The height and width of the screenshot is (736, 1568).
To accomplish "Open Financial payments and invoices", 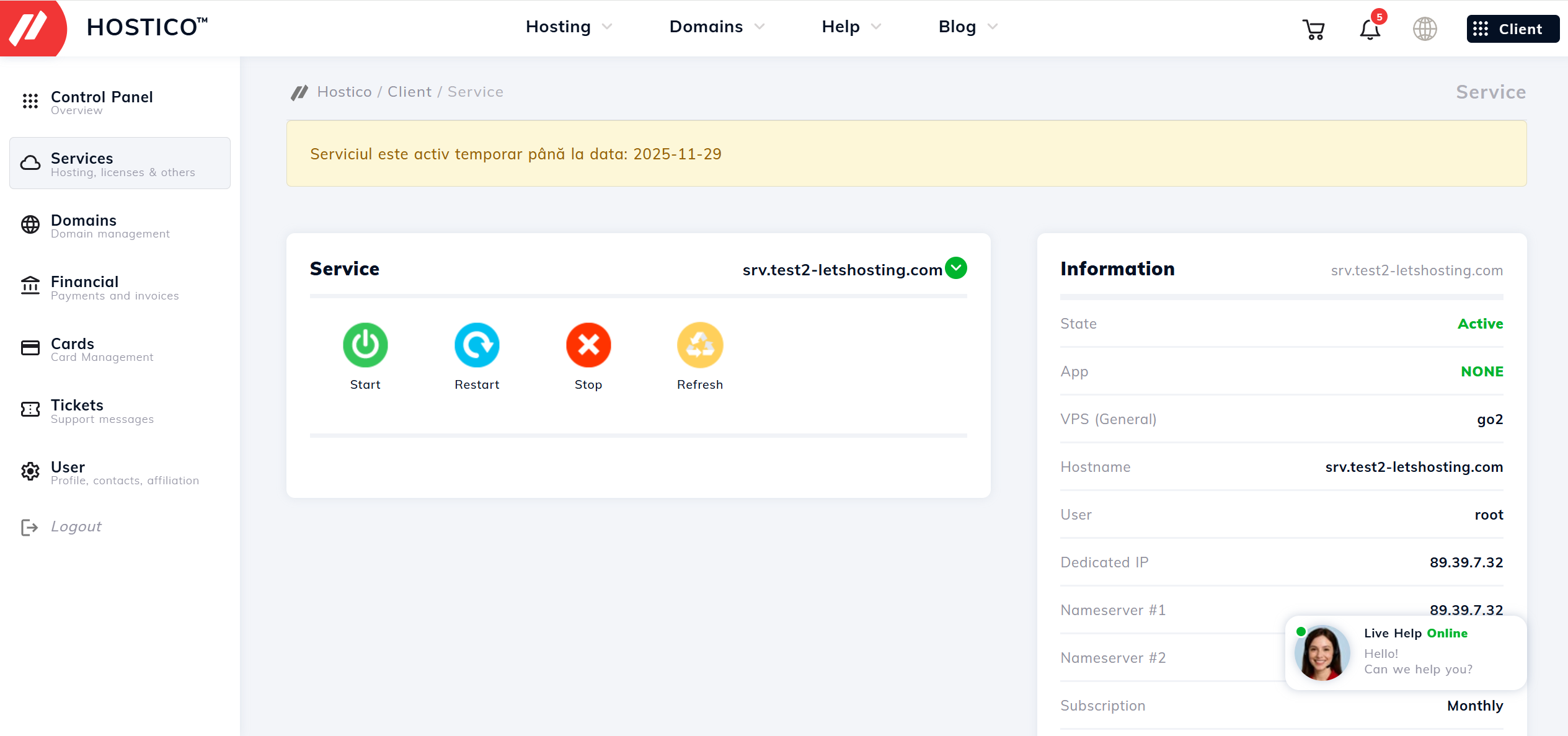I will coord(120,286).
